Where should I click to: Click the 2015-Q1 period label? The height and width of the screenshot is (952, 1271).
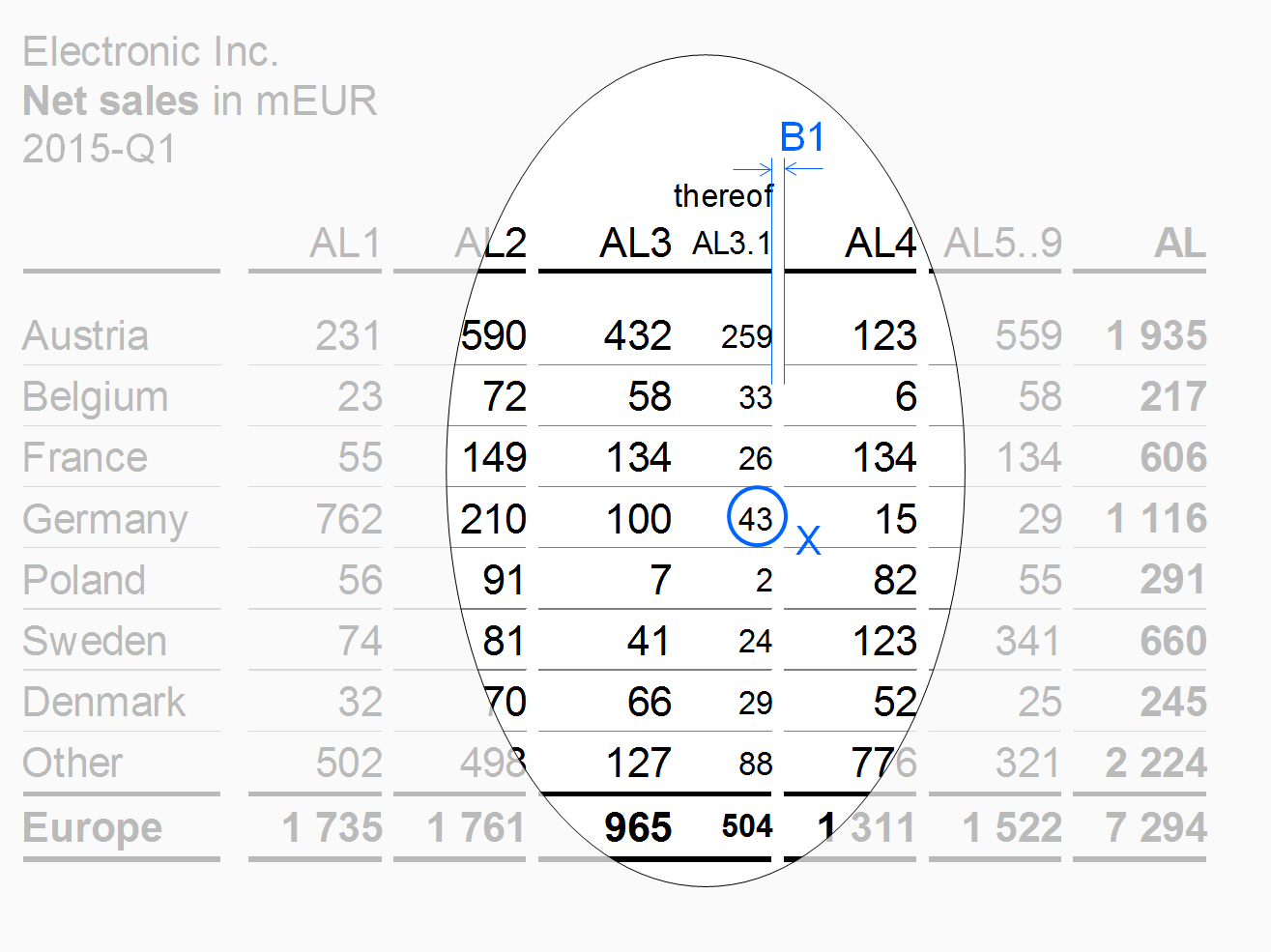pos(101,149)
